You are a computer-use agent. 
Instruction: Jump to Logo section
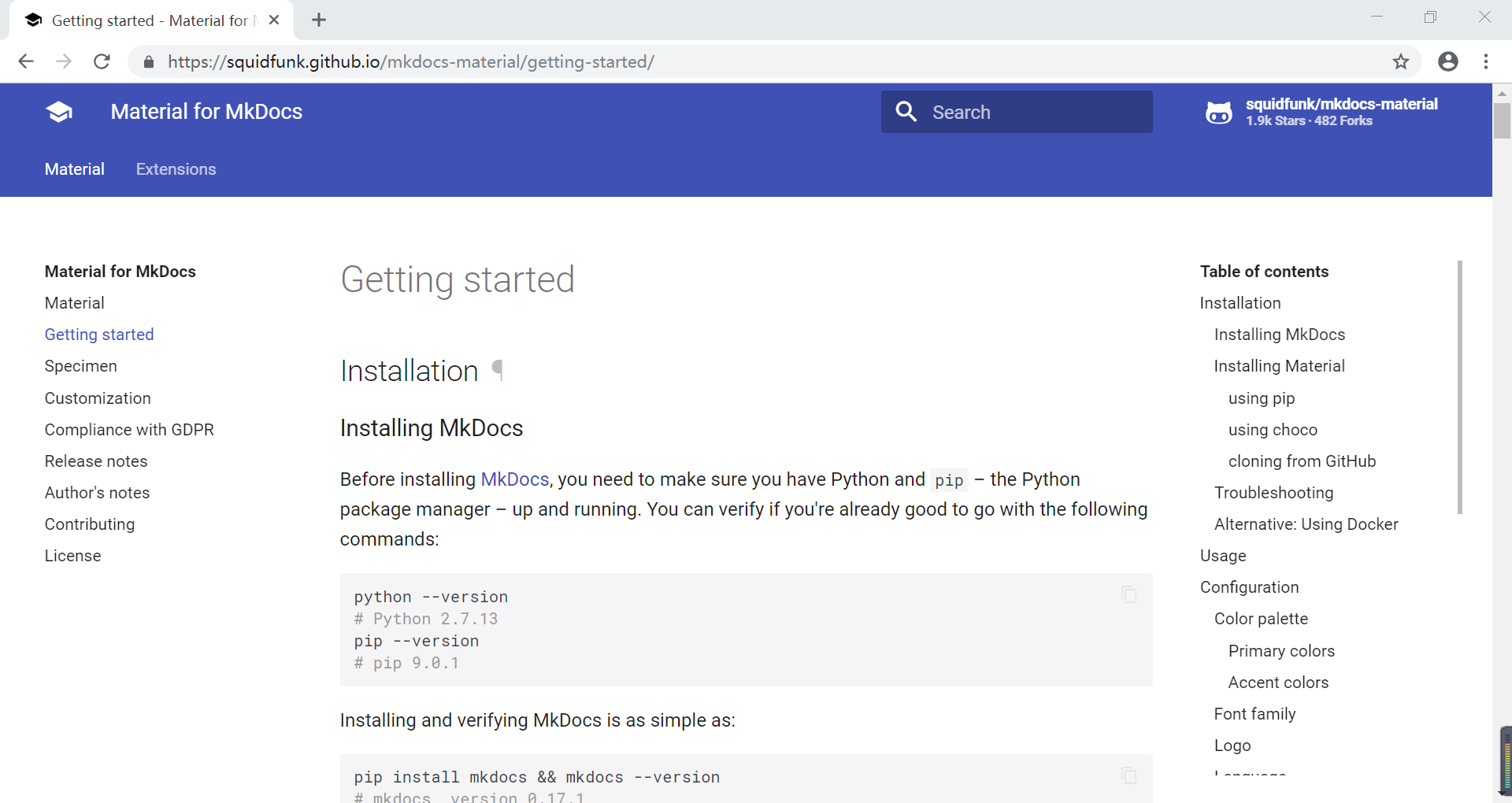click(1232, 746)
